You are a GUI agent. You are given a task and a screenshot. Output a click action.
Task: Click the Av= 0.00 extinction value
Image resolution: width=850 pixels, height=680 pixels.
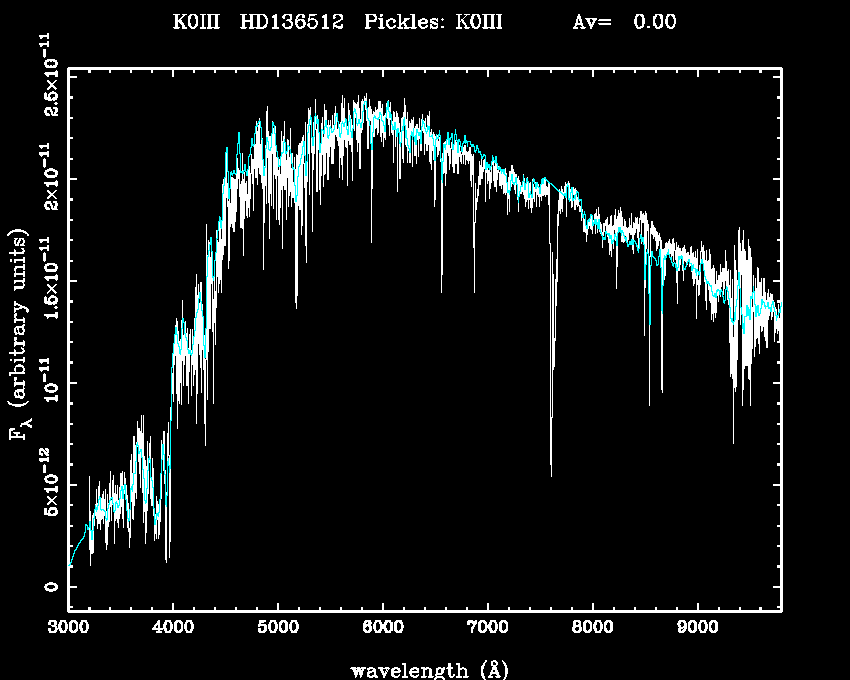[623, 22]
